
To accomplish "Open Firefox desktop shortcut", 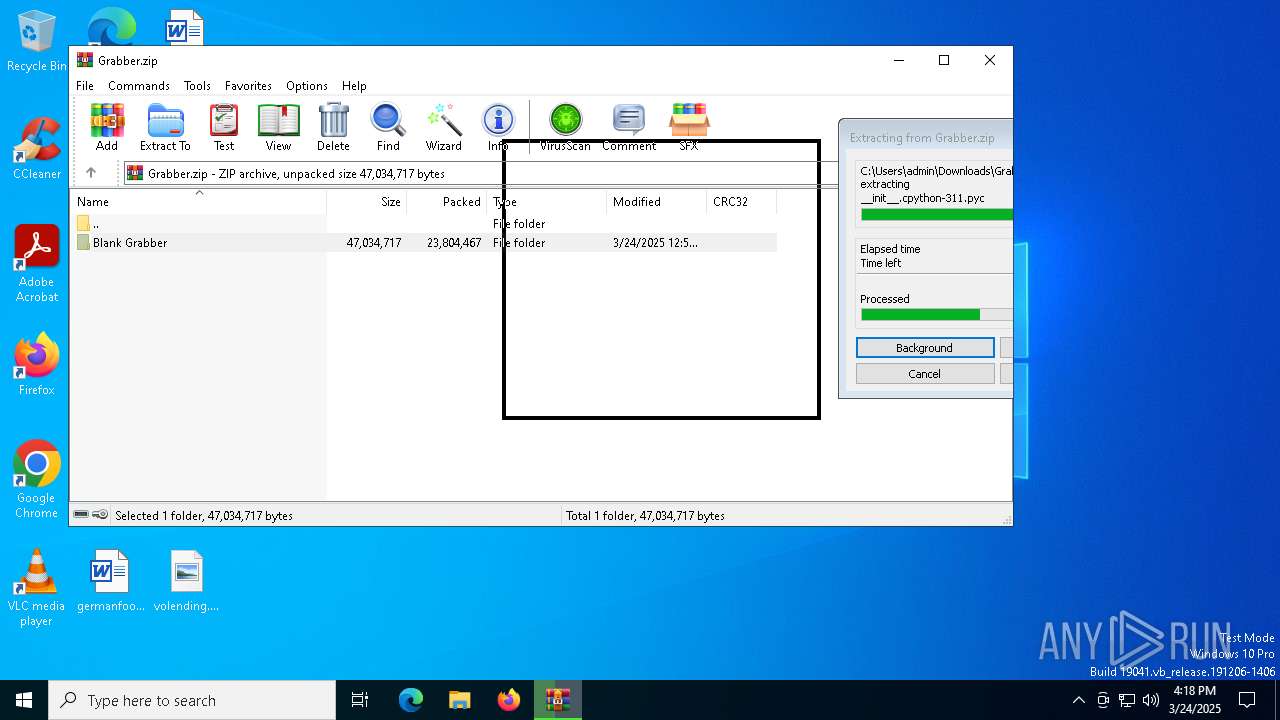I will pos(37,364).
